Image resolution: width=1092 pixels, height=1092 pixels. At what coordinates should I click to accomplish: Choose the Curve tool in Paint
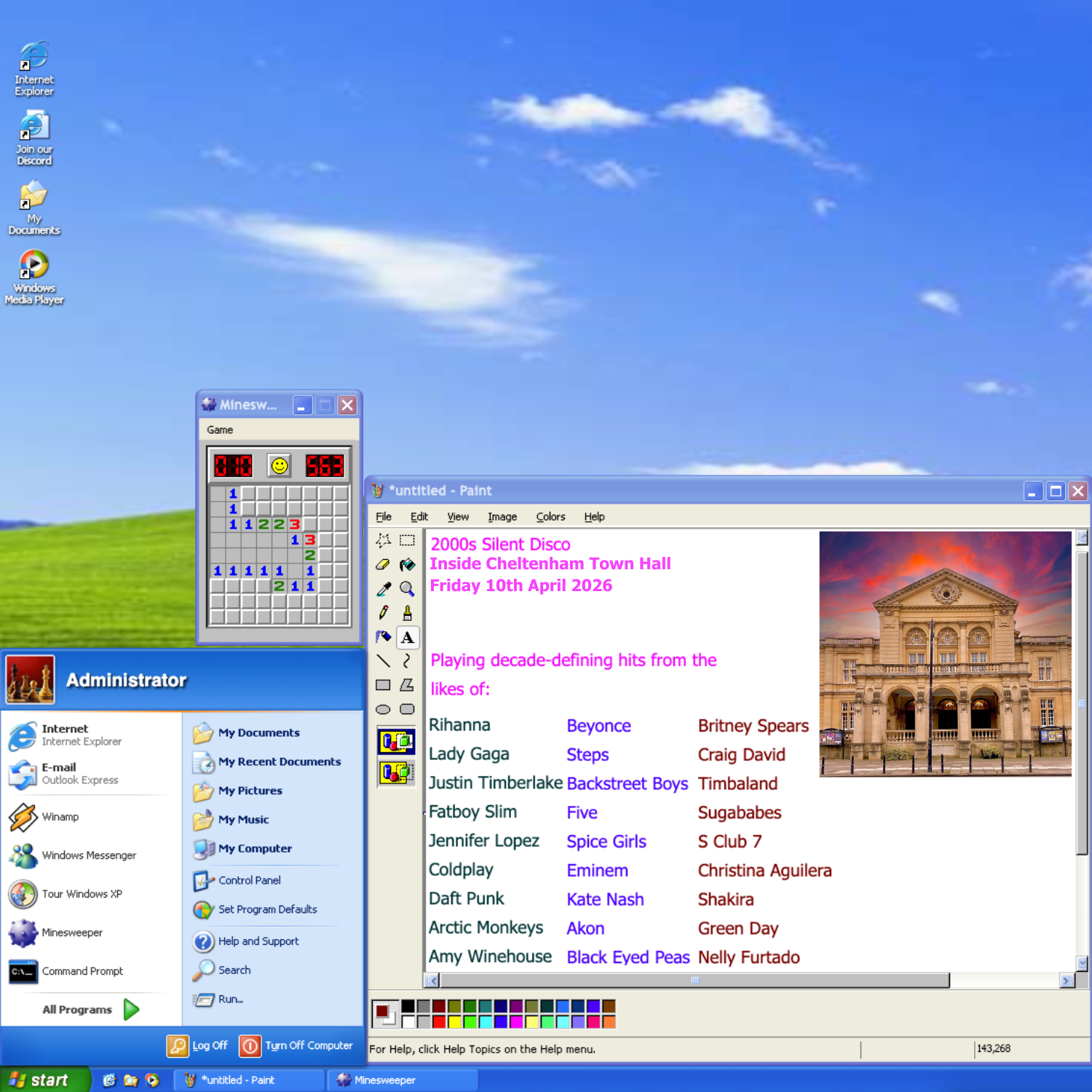407,661
